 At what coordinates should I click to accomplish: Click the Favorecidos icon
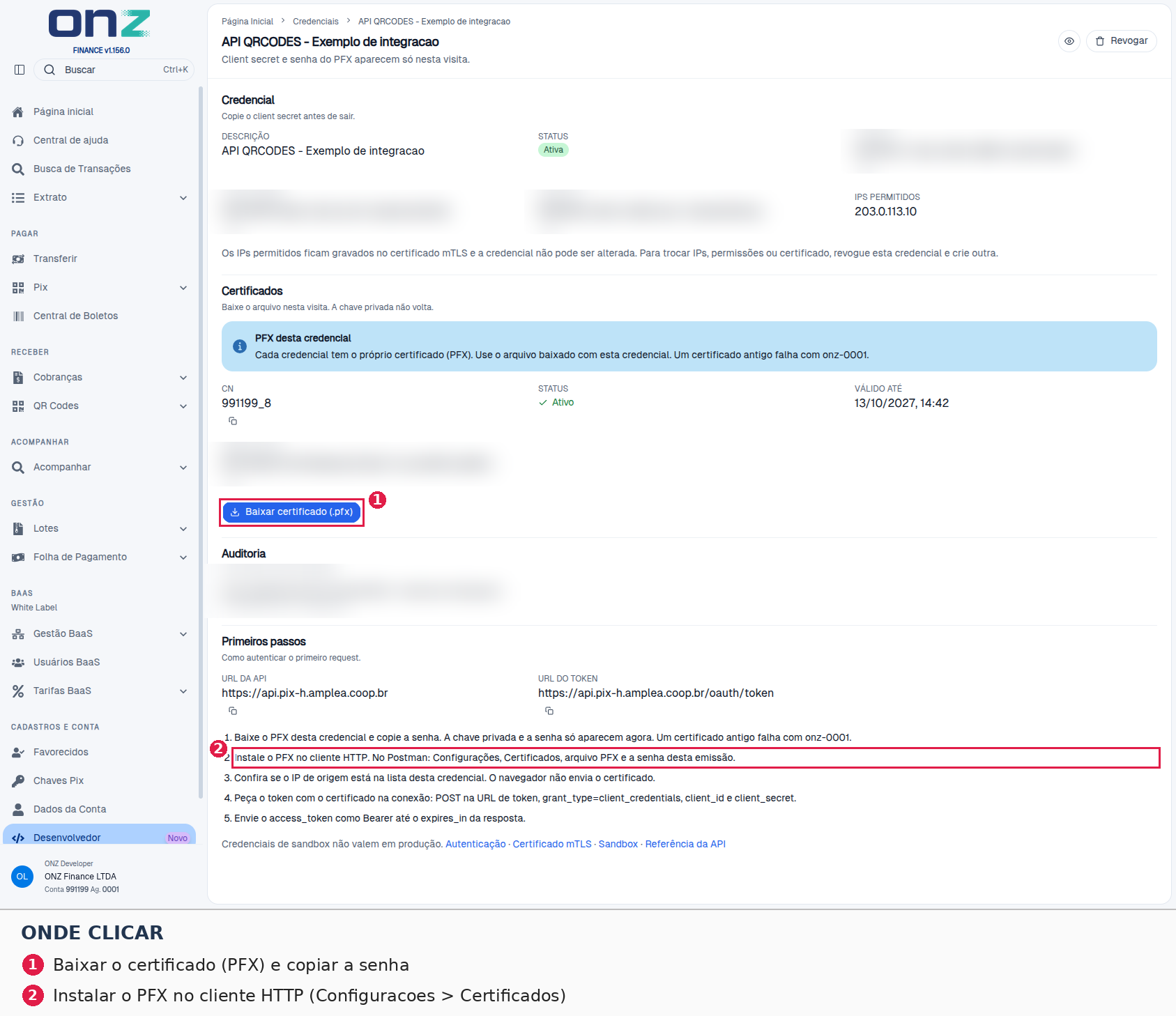(x=18, y=753)
